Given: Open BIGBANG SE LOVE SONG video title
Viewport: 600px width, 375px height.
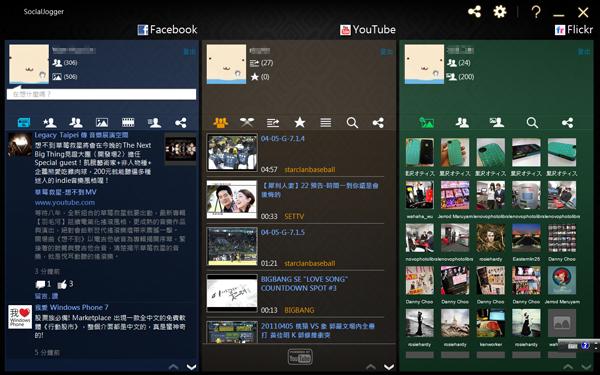Looking at the screenshot, I should (304, 284).
